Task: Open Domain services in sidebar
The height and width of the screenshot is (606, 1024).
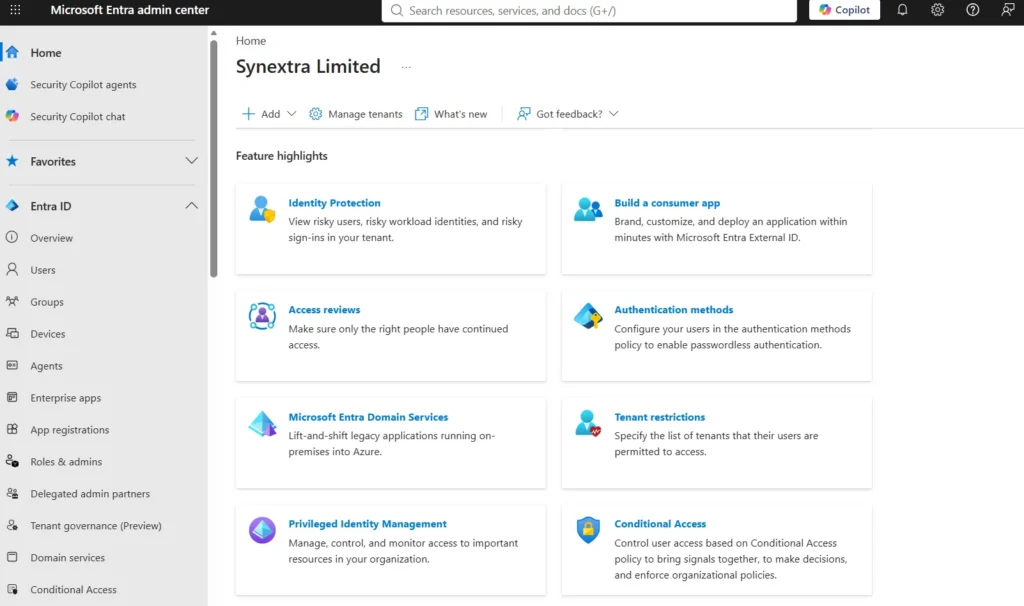Action: [x=67, y=558]
